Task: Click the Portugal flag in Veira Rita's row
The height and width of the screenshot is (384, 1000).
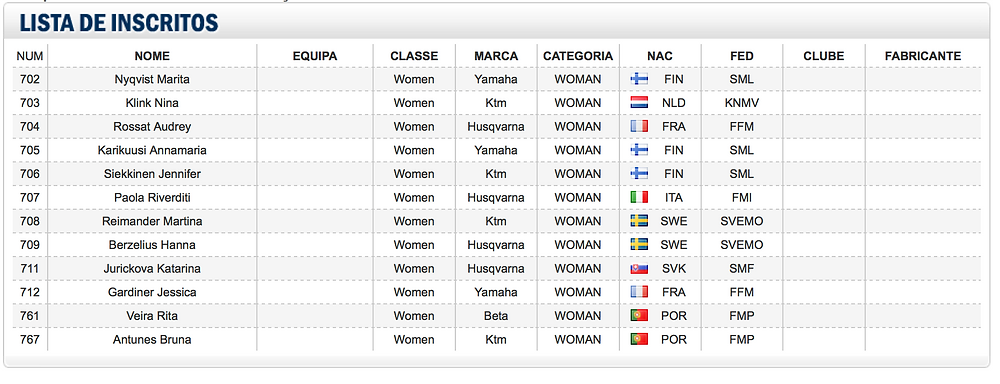Action: 639,316
